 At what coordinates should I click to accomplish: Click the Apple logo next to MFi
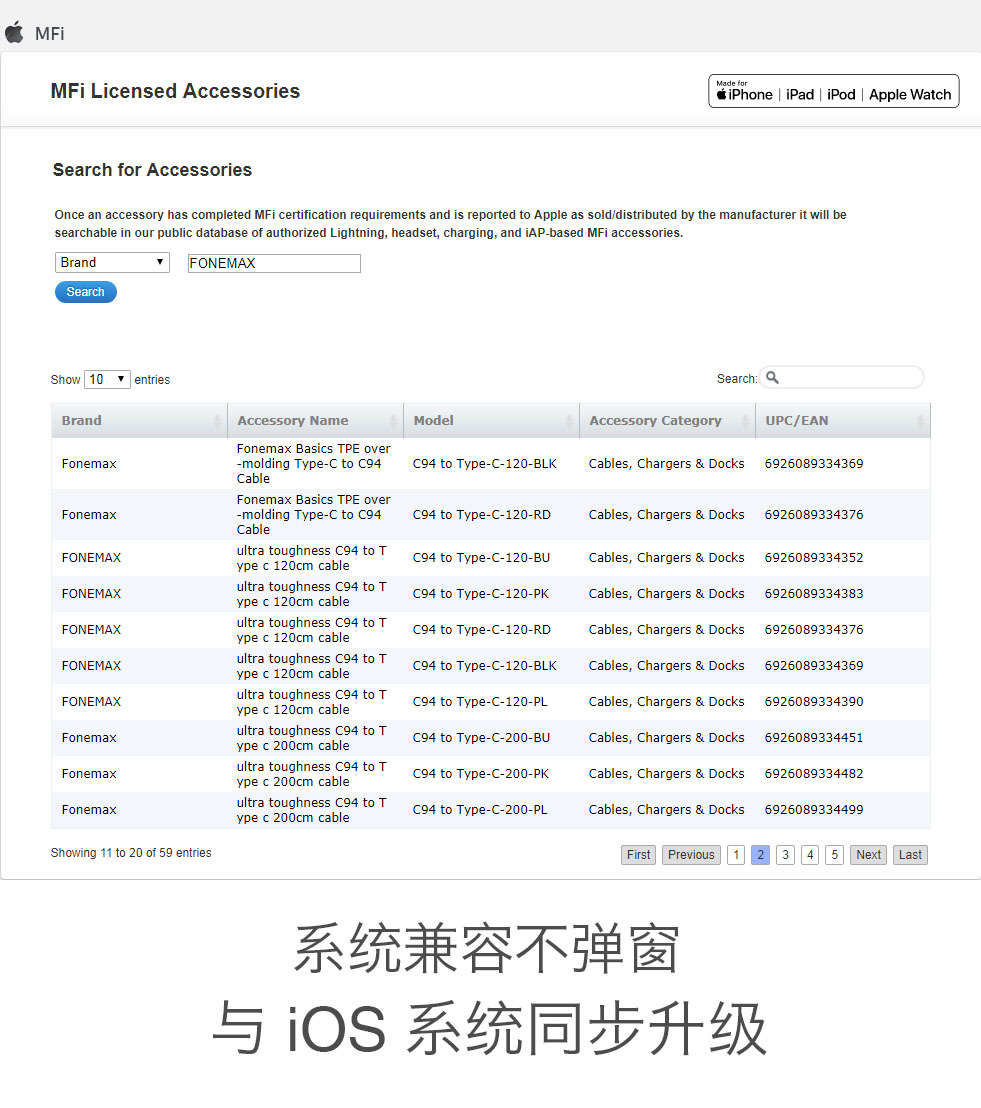tap(14, 33)
